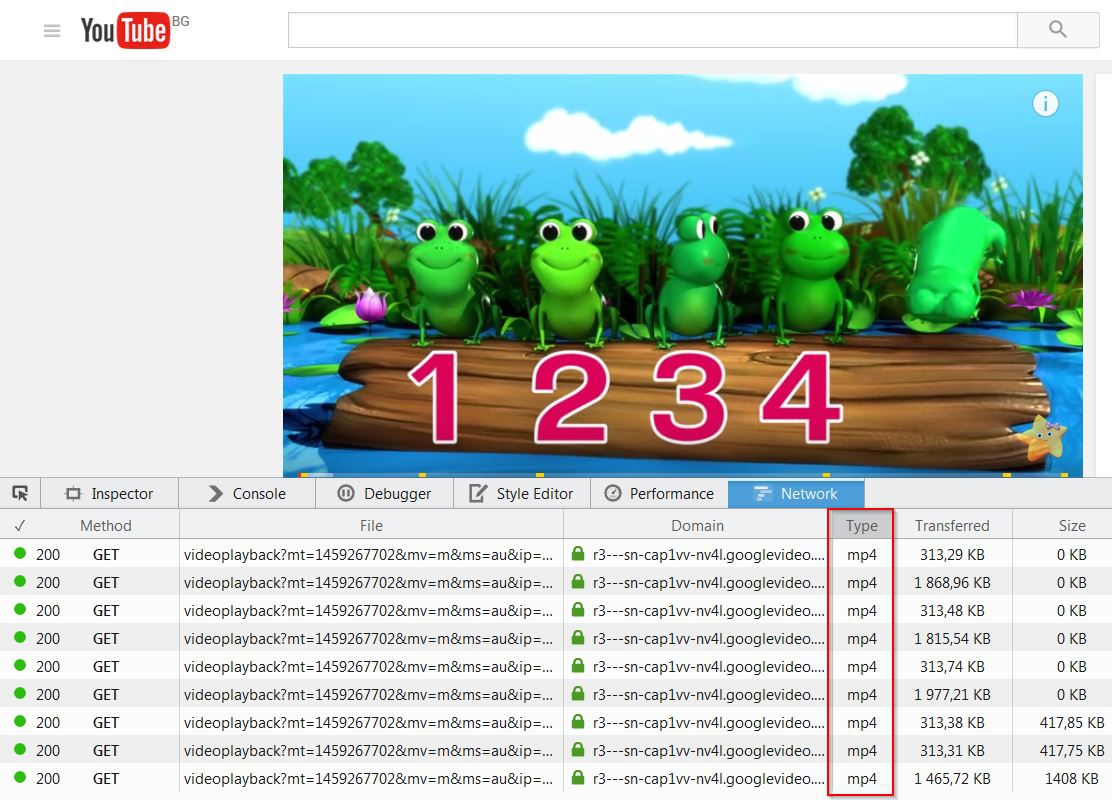Sort requests by Type column header
The image size is (1112, 800).
(x=861, y=525)
